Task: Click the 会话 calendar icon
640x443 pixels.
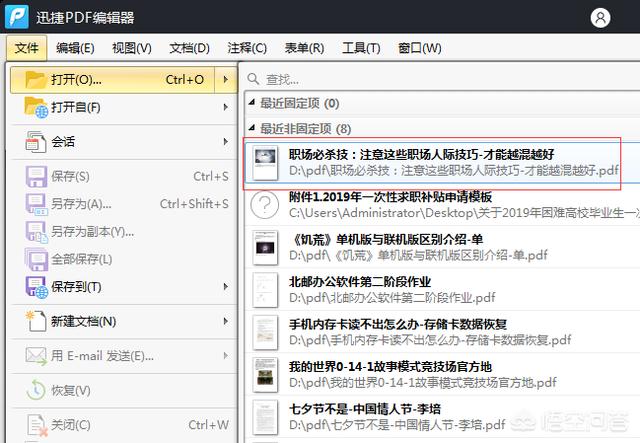Action: 36,142
